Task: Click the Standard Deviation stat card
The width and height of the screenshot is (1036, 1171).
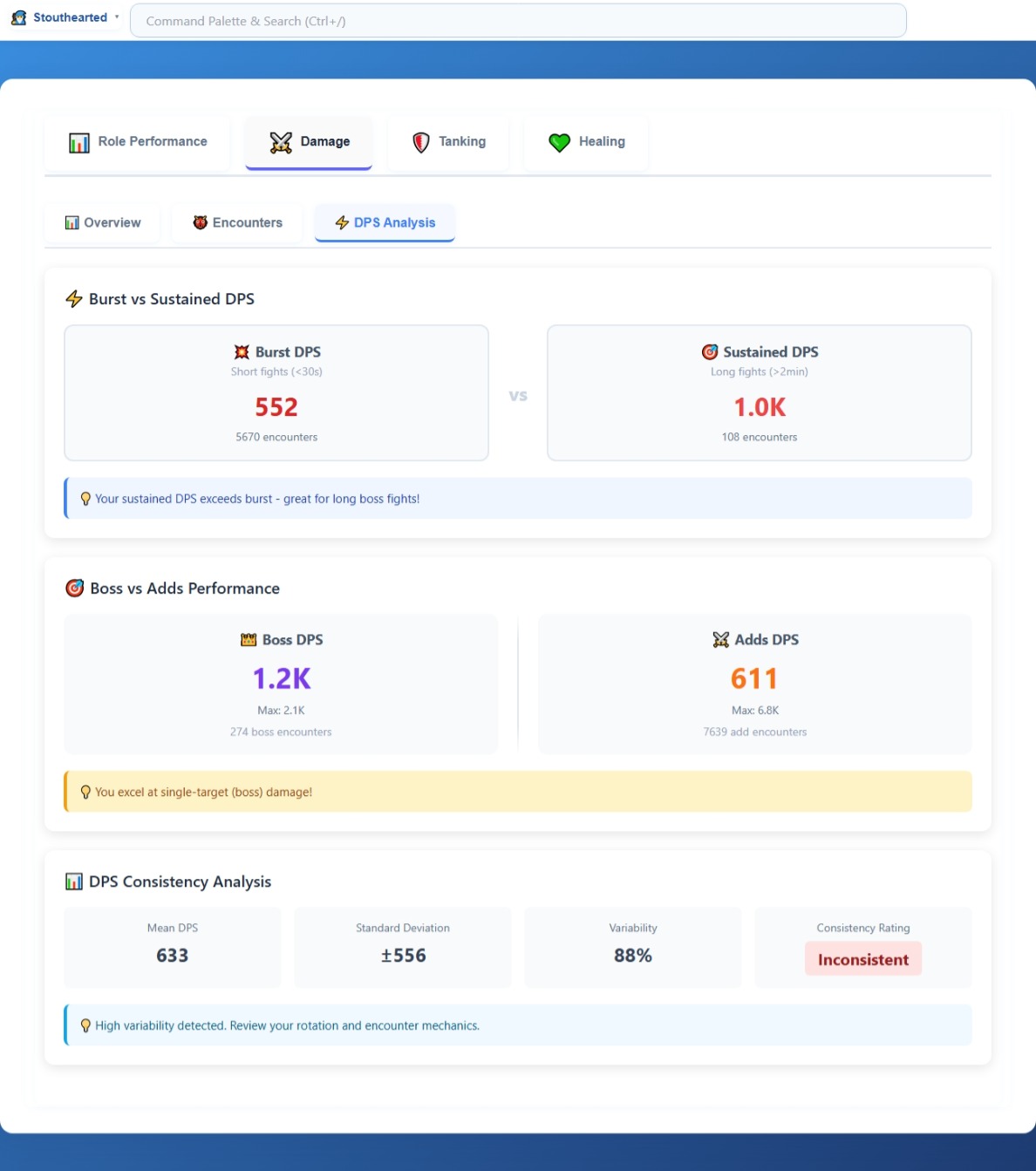Action: (x=402, y=947)
